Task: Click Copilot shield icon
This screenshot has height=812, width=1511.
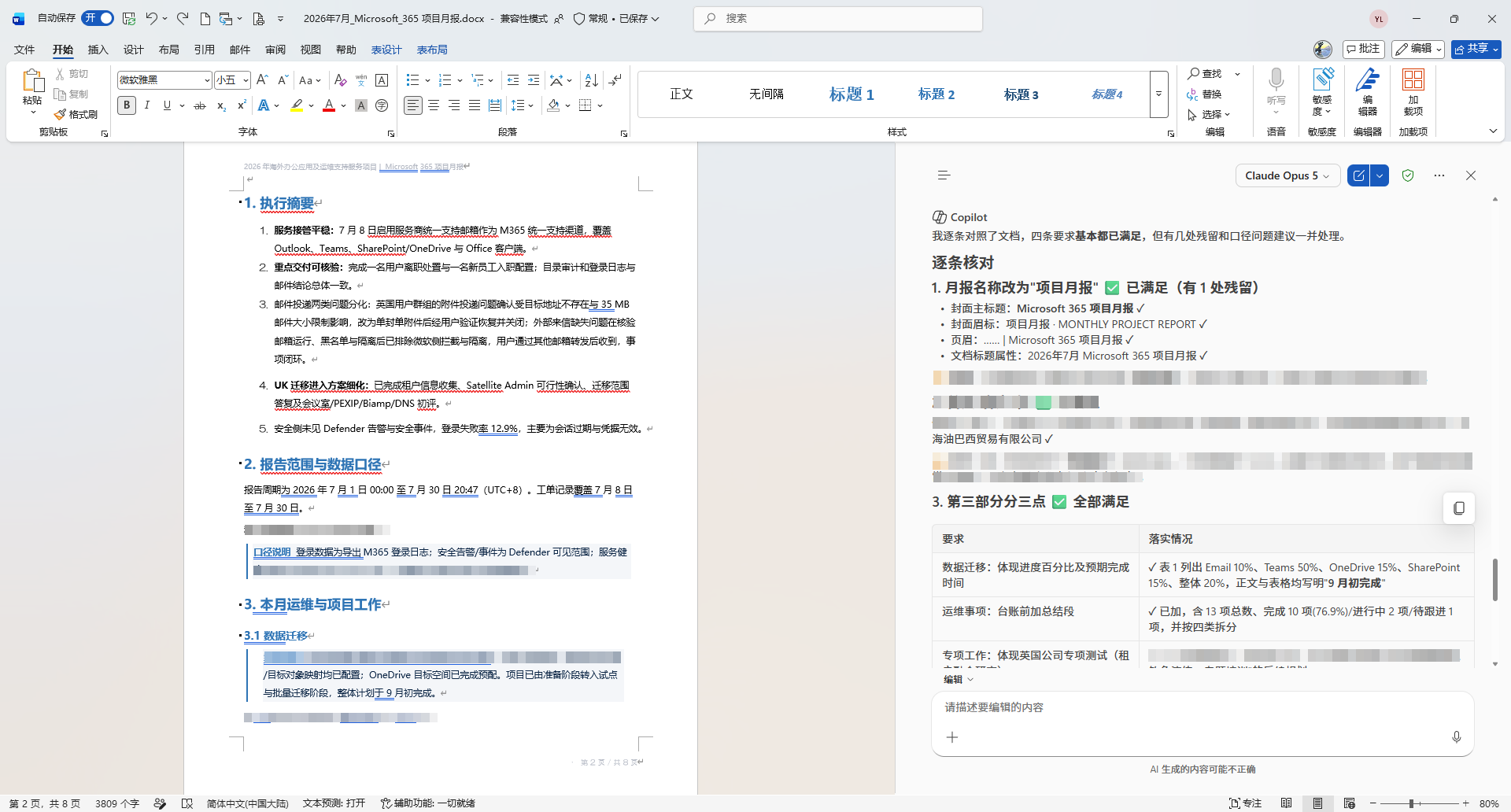Action: tap(1408, 175)
